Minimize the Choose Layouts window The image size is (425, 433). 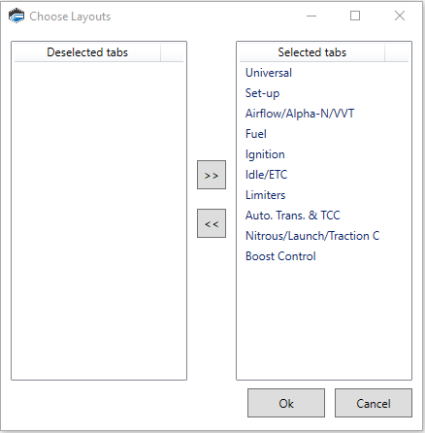point(311,16)
